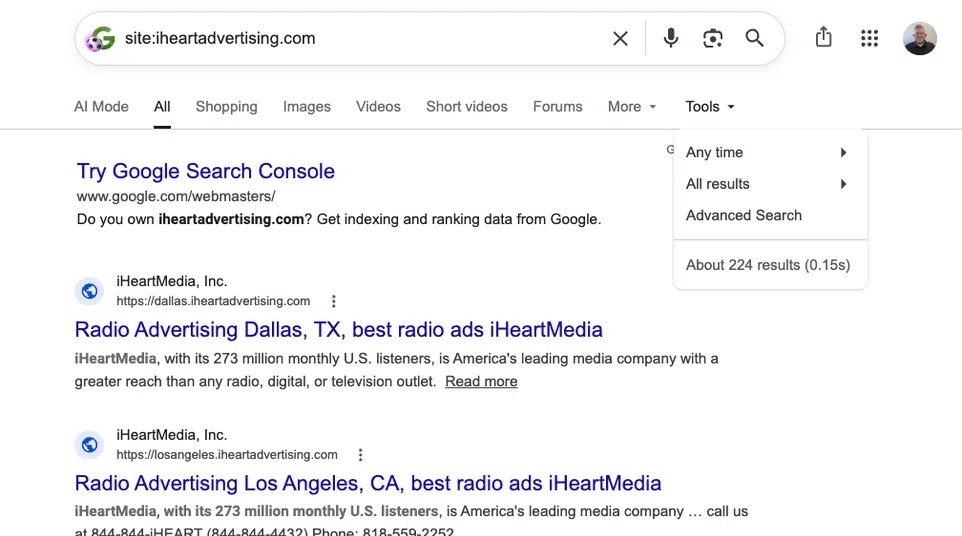Click 'Do you own iheartadvertising.com?' text
This screenshot has width=962, height=536.
(x=194, y=220)
